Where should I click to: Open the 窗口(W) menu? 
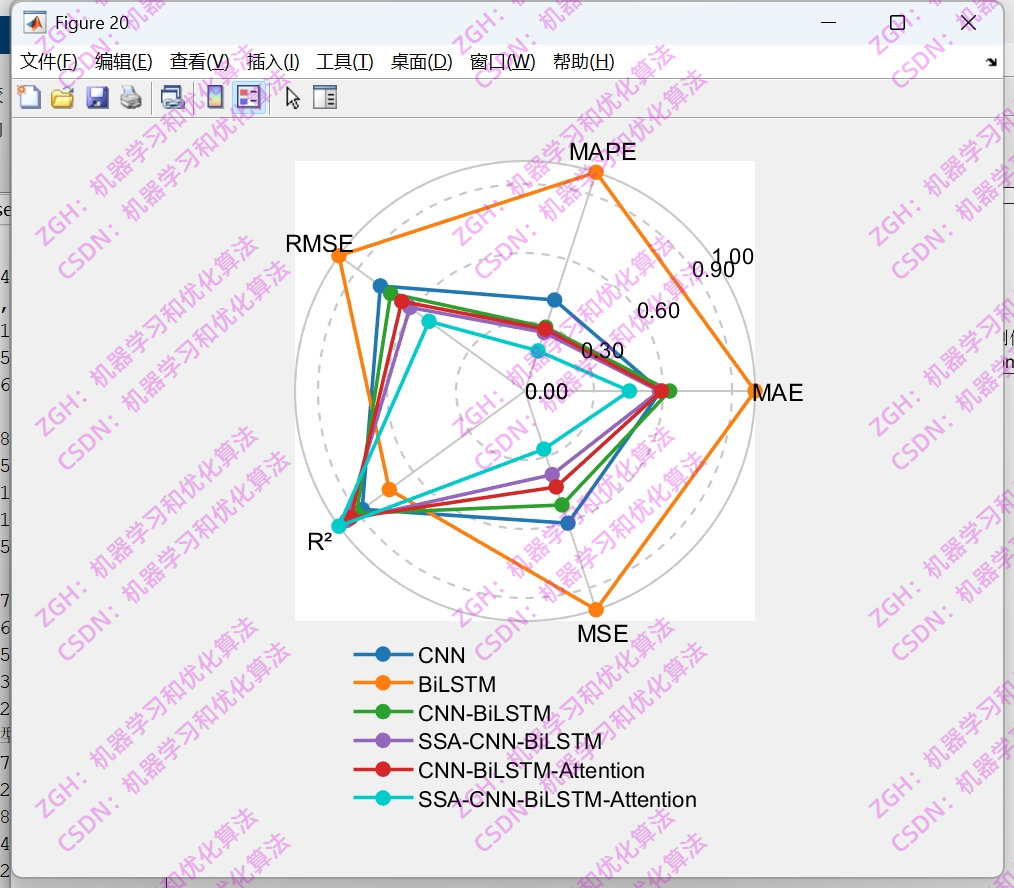[502, 62]
